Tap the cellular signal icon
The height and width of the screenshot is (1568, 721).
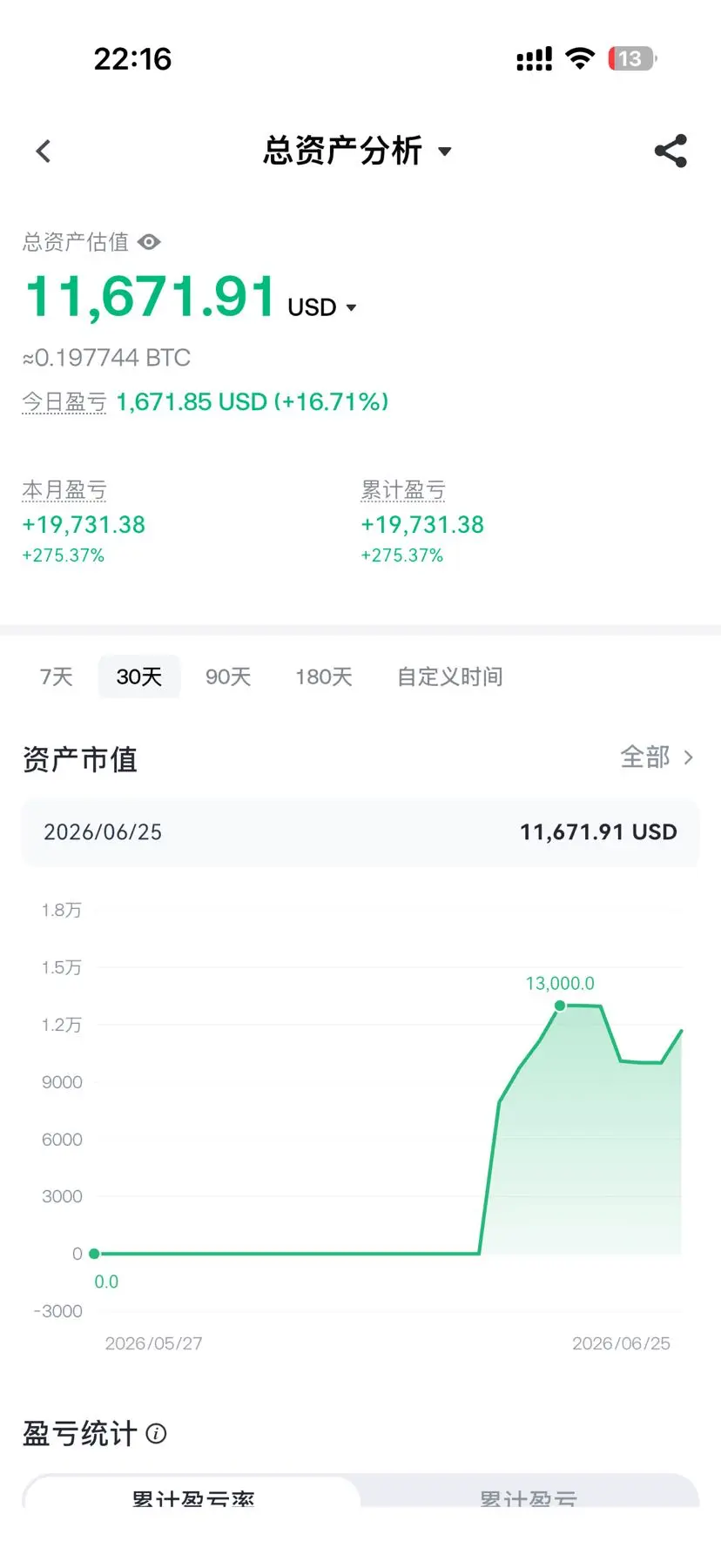tap(534, 58)
